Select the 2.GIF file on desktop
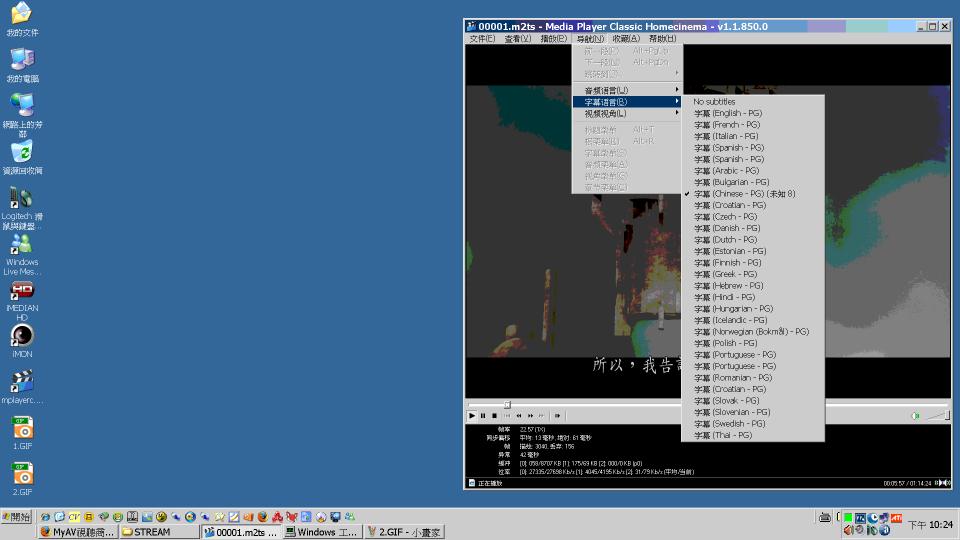This screenshot has height=540, width=960. (22, 474)
